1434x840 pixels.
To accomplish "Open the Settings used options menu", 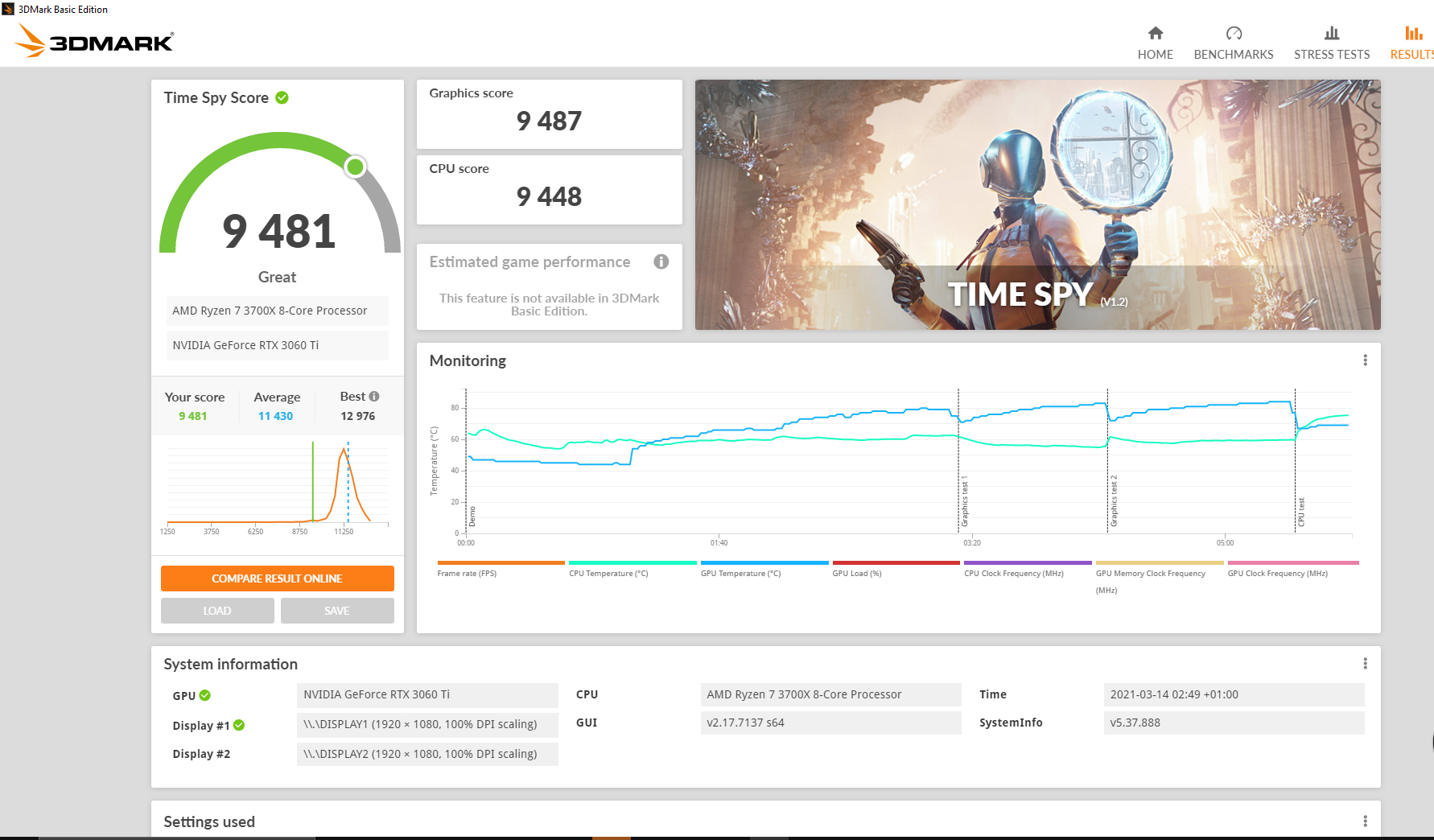I will pos(1365,821).
